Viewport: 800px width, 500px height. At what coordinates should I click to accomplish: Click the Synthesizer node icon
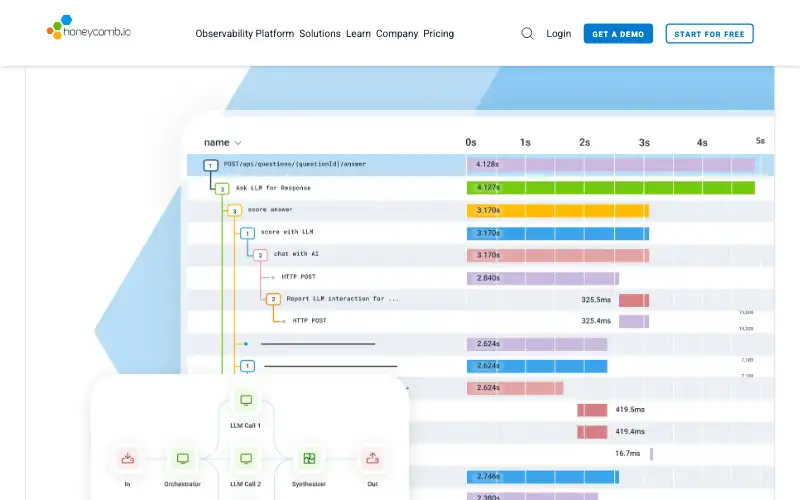(x=309, y=459)
